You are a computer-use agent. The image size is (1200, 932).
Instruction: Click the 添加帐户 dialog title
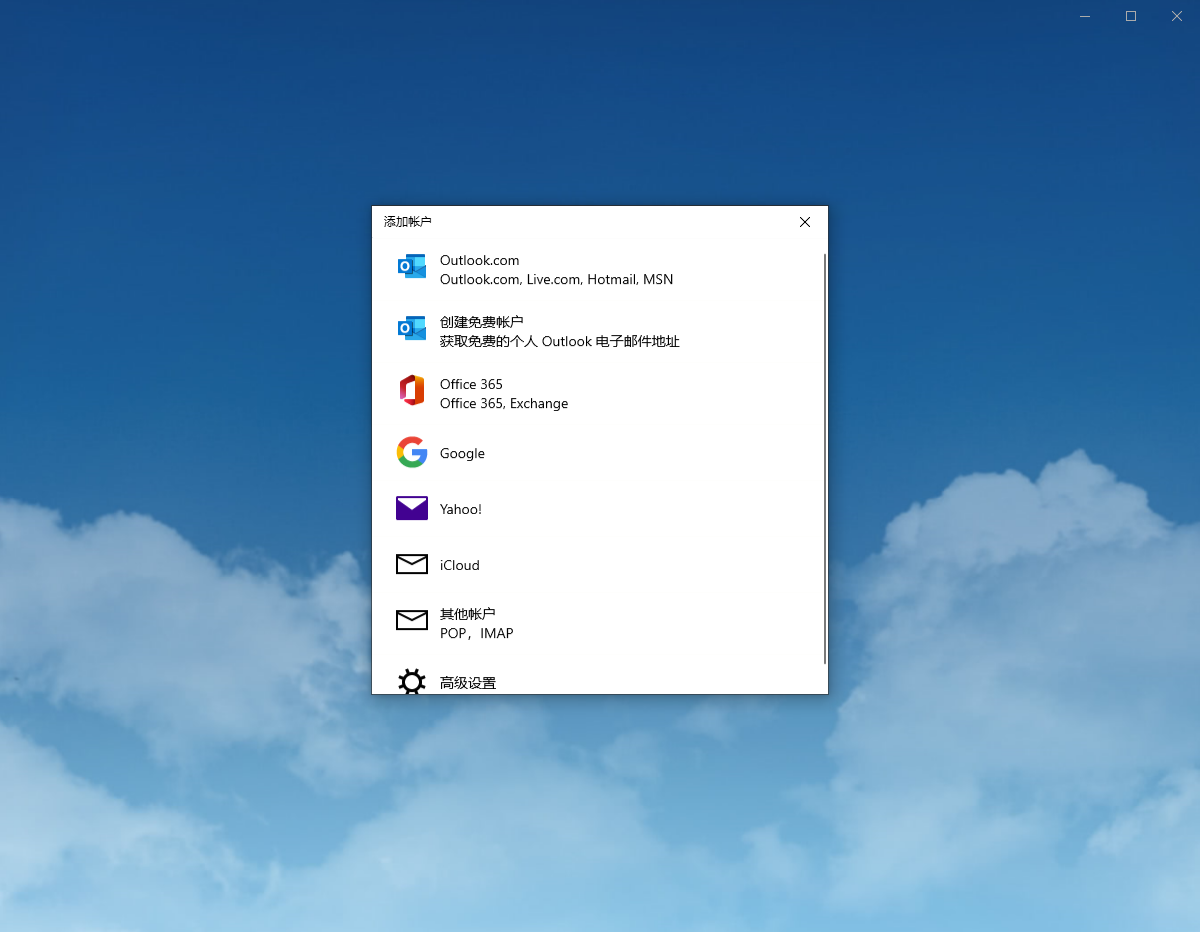coord(408,222)
